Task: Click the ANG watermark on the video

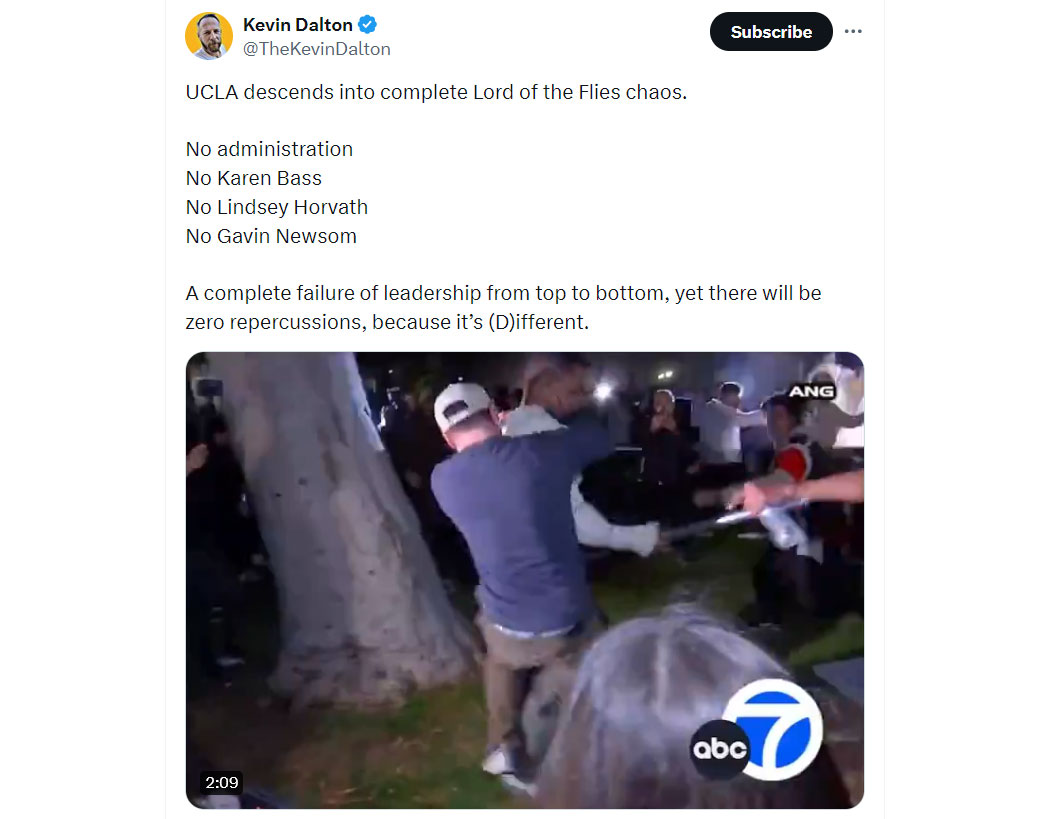Action: (x=811, y=391)
